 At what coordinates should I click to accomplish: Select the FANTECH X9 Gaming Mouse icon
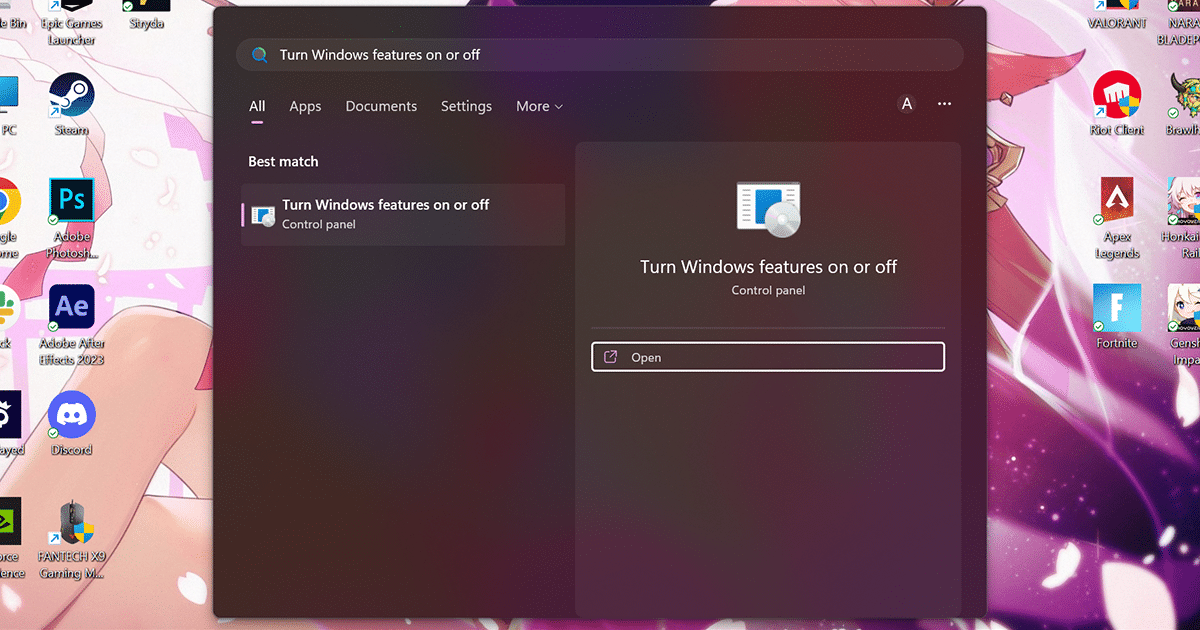coord(71,522)
